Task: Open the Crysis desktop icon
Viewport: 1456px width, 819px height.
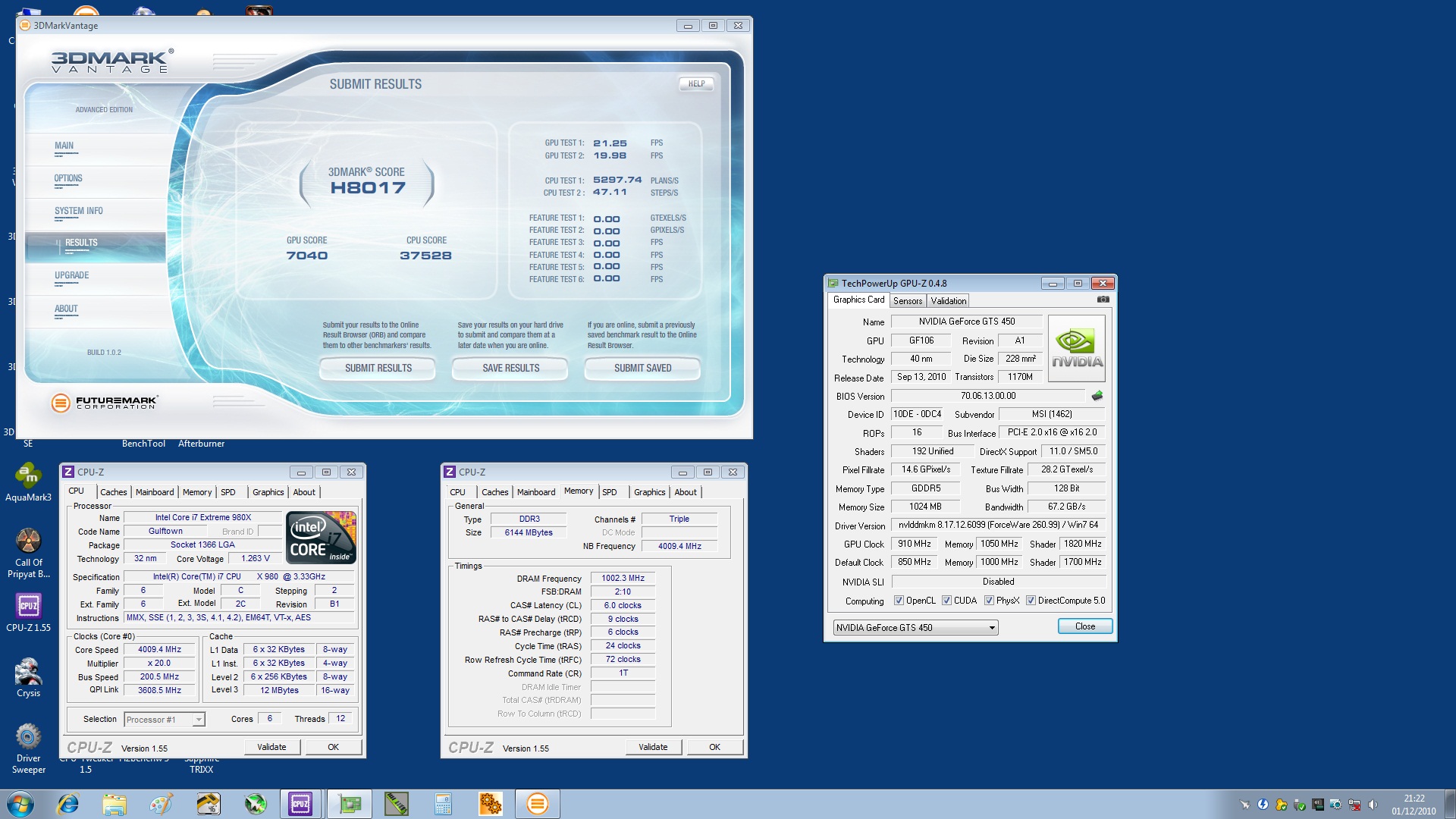Action: coord(28,673)
